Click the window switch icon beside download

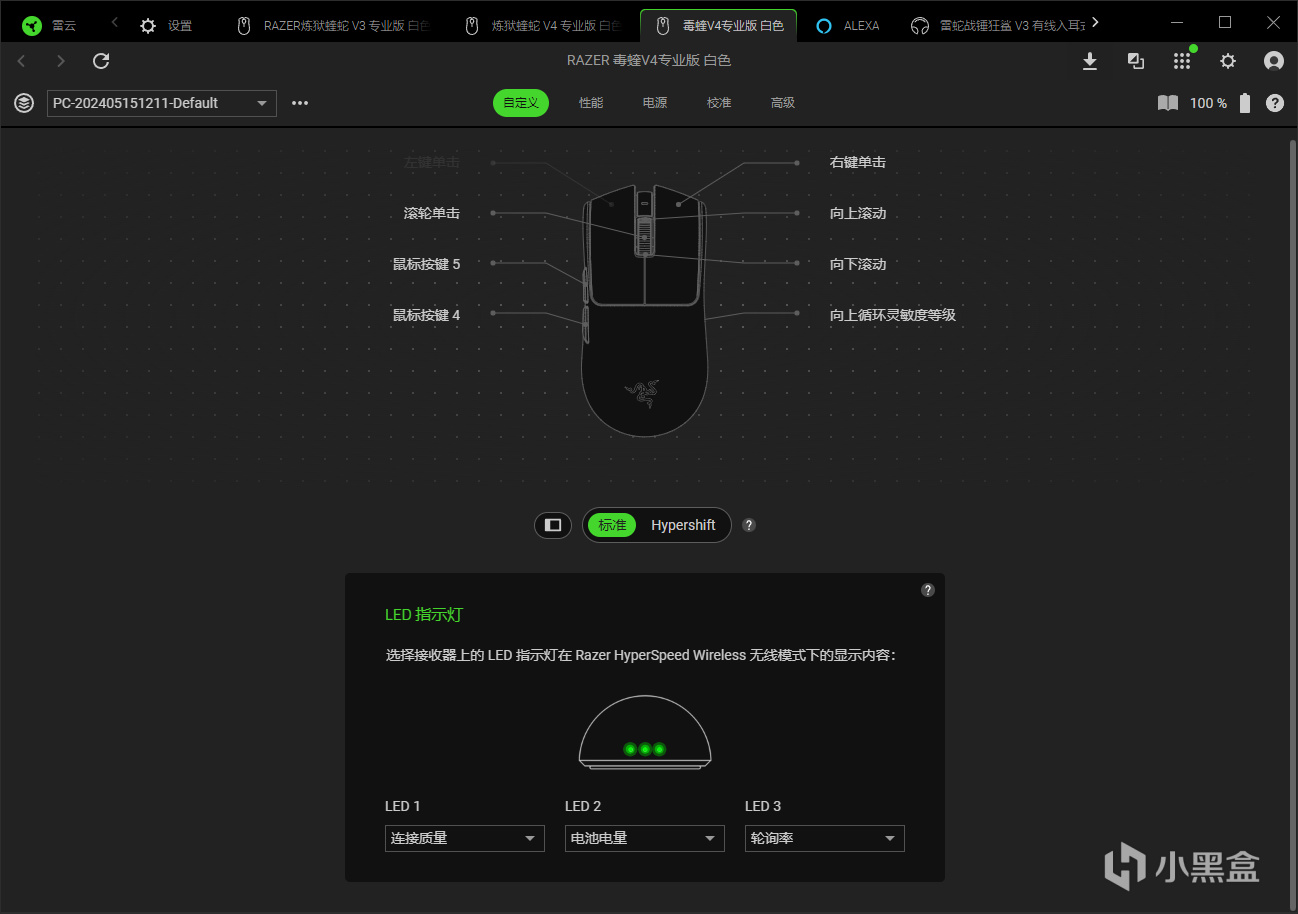coord(1136,62)
